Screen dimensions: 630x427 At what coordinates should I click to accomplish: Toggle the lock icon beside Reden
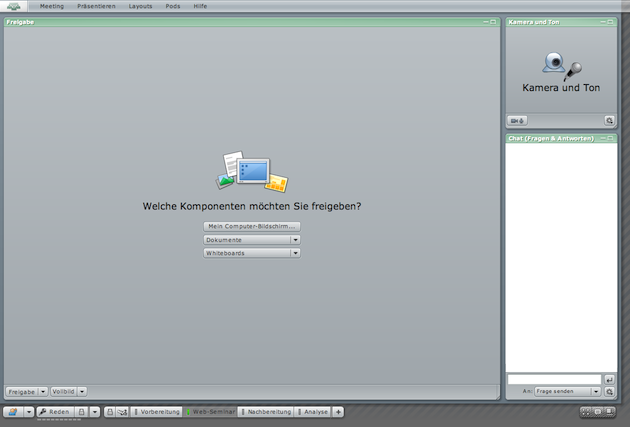point(81,412)
